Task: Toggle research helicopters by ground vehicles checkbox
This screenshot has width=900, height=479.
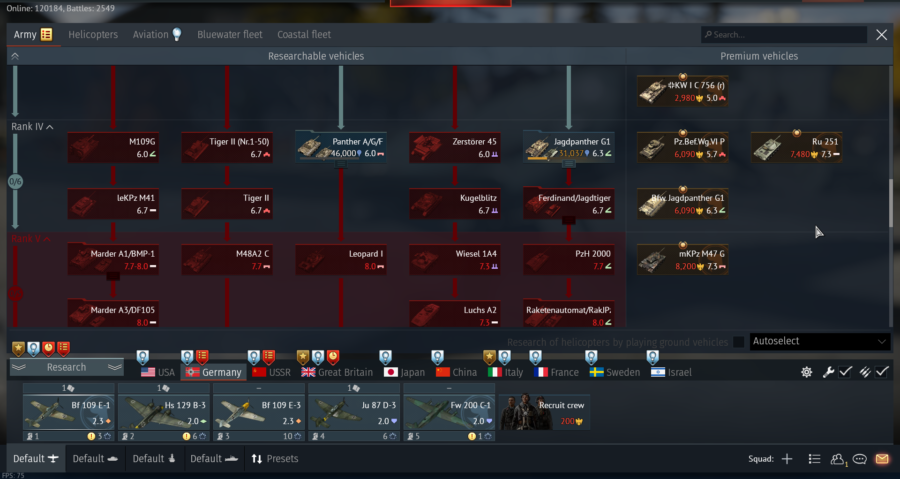Action: coord(739,342)
